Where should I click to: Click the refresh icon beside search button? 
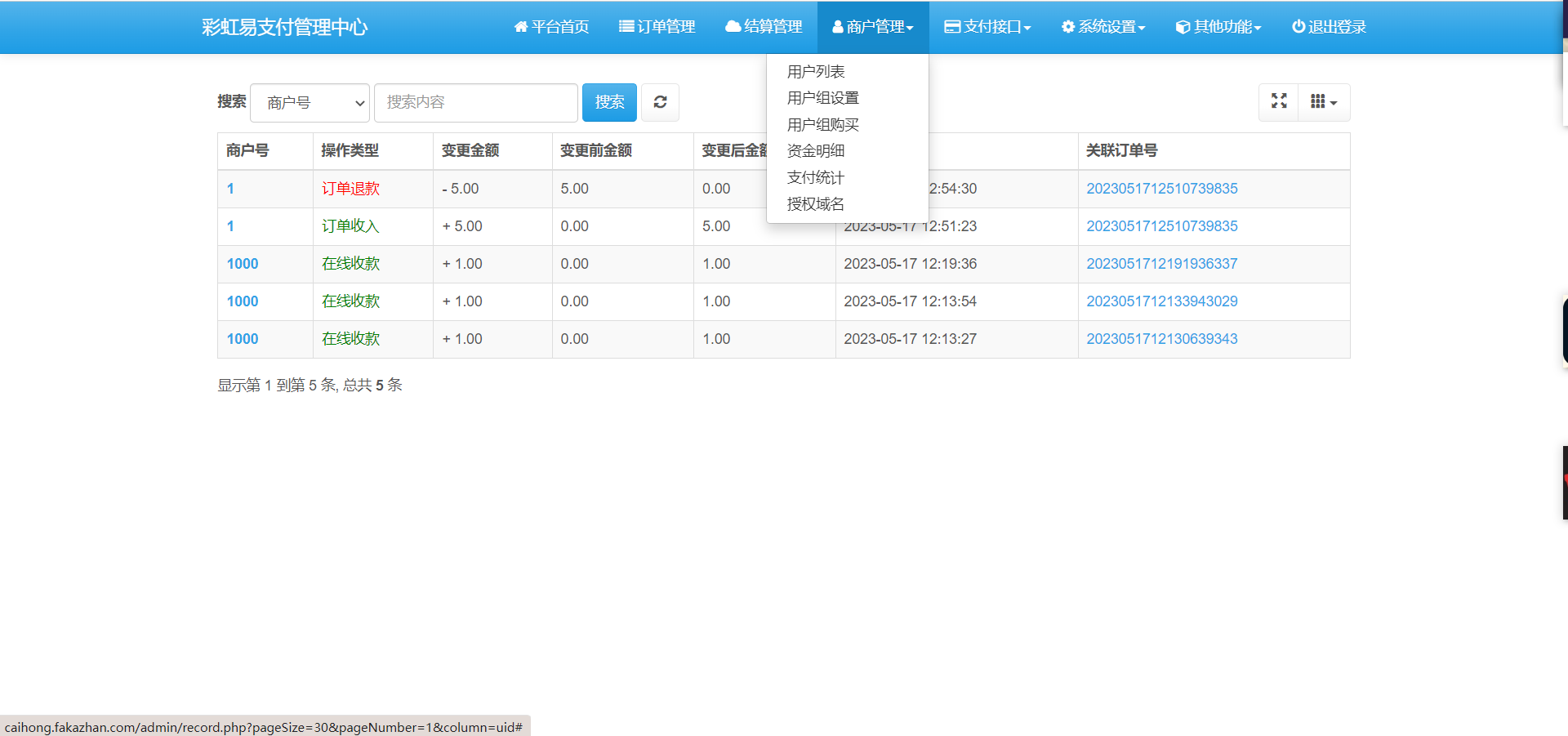click(660, 102)
